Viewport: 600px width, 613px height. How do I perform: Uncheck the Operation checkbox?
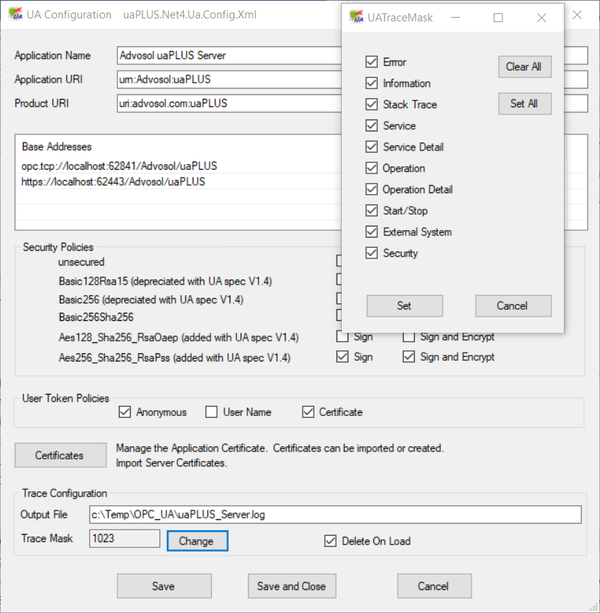coord(371,168)
